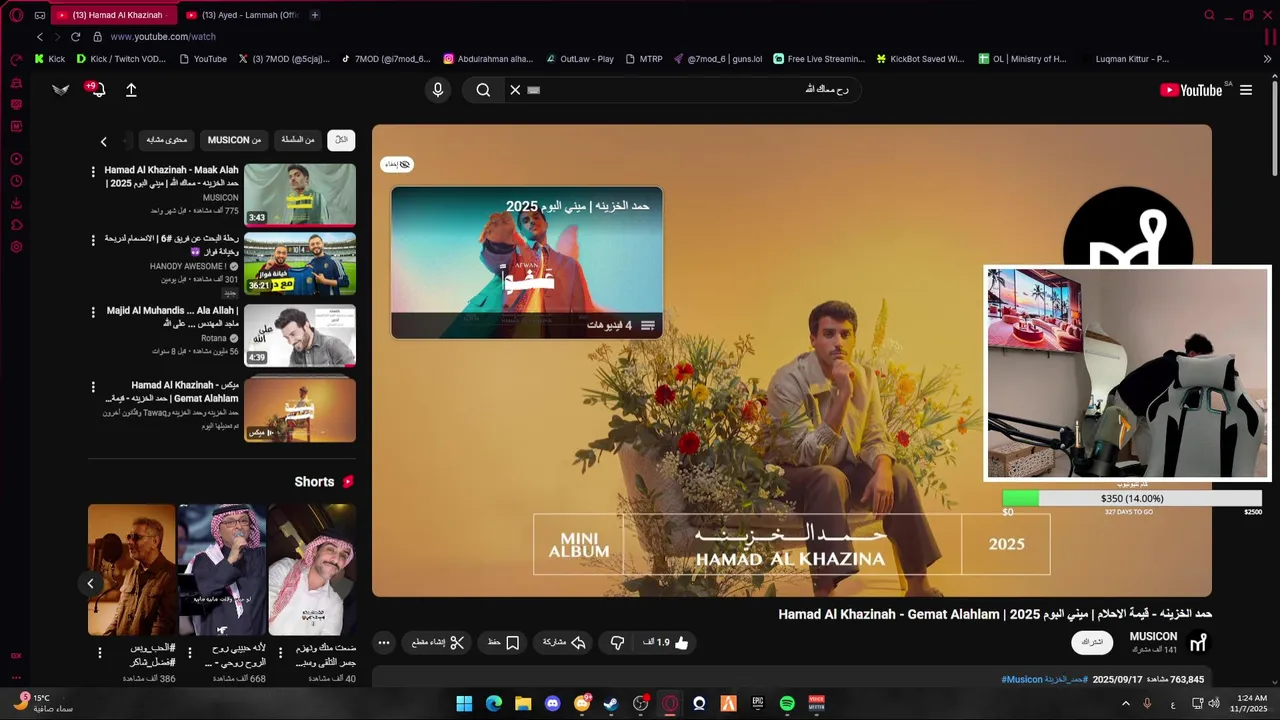Screen dimensions: 1280x720
Task: Open options for Gemat Alahlam mix
Action: click(93, 386)
